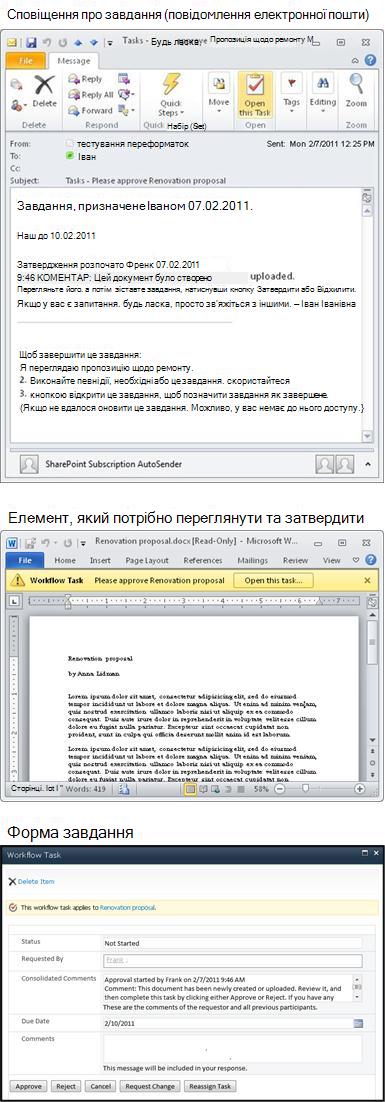Expand the Editing binoculars dropdown

323,93
